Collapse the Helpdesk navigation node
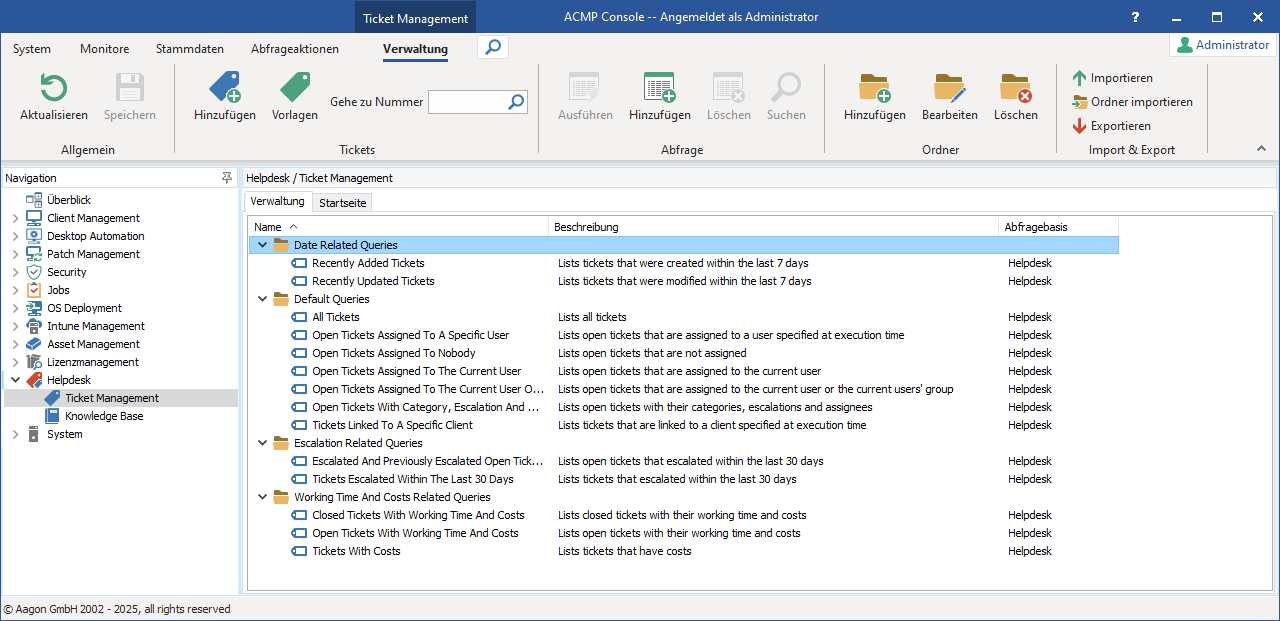The height and width of the screenshot is (621, 1280). pyautogui.click(x=15, y=380)
